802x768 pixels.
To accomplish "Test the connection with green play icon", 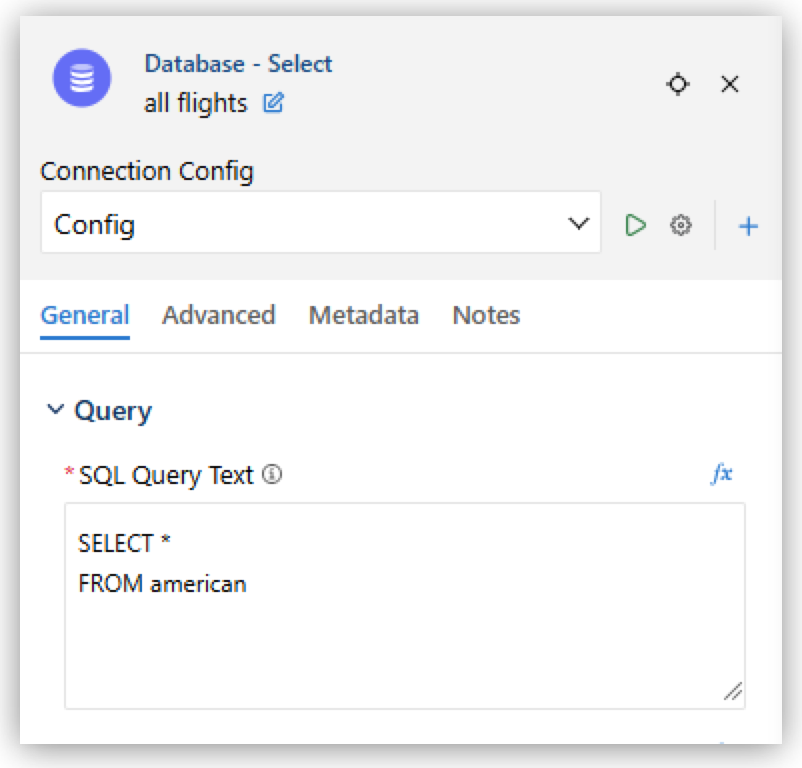I will [635, 225].
